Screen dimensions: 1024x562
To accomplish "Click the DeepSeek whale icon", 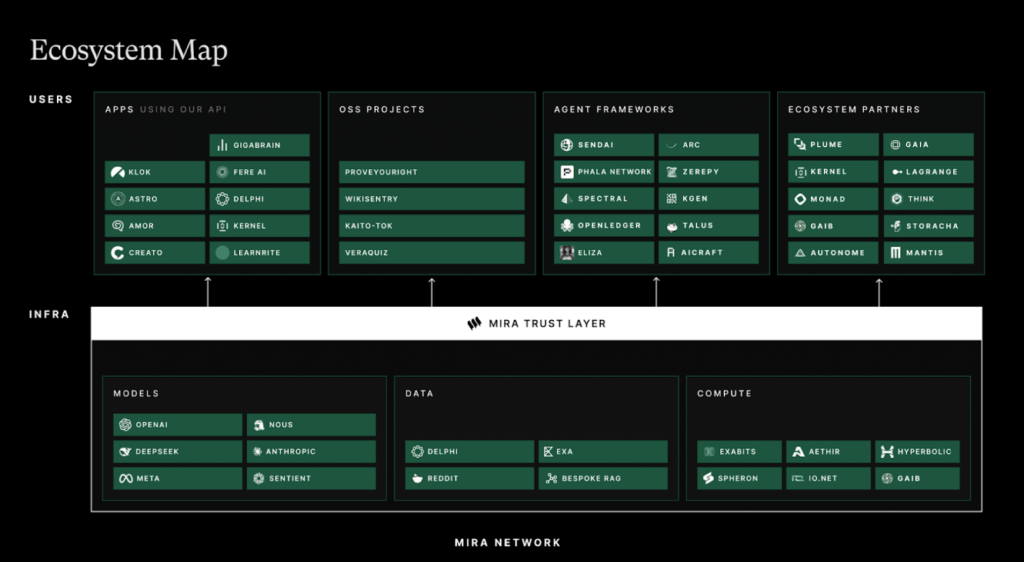I will point(125,452).
